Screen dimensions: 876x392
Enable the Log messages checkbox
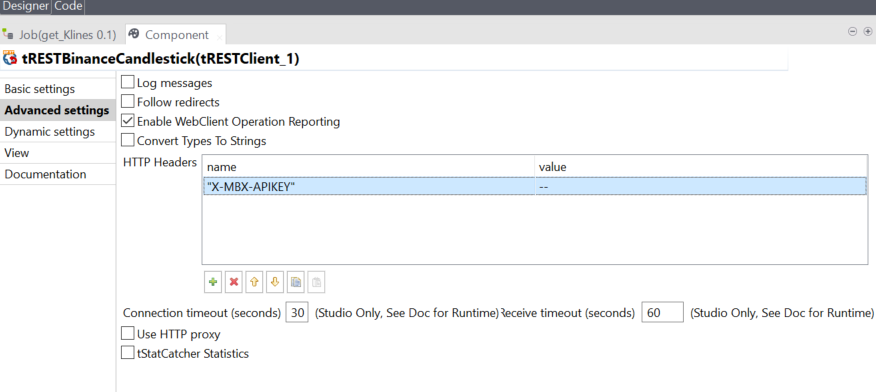click(128, 83)
